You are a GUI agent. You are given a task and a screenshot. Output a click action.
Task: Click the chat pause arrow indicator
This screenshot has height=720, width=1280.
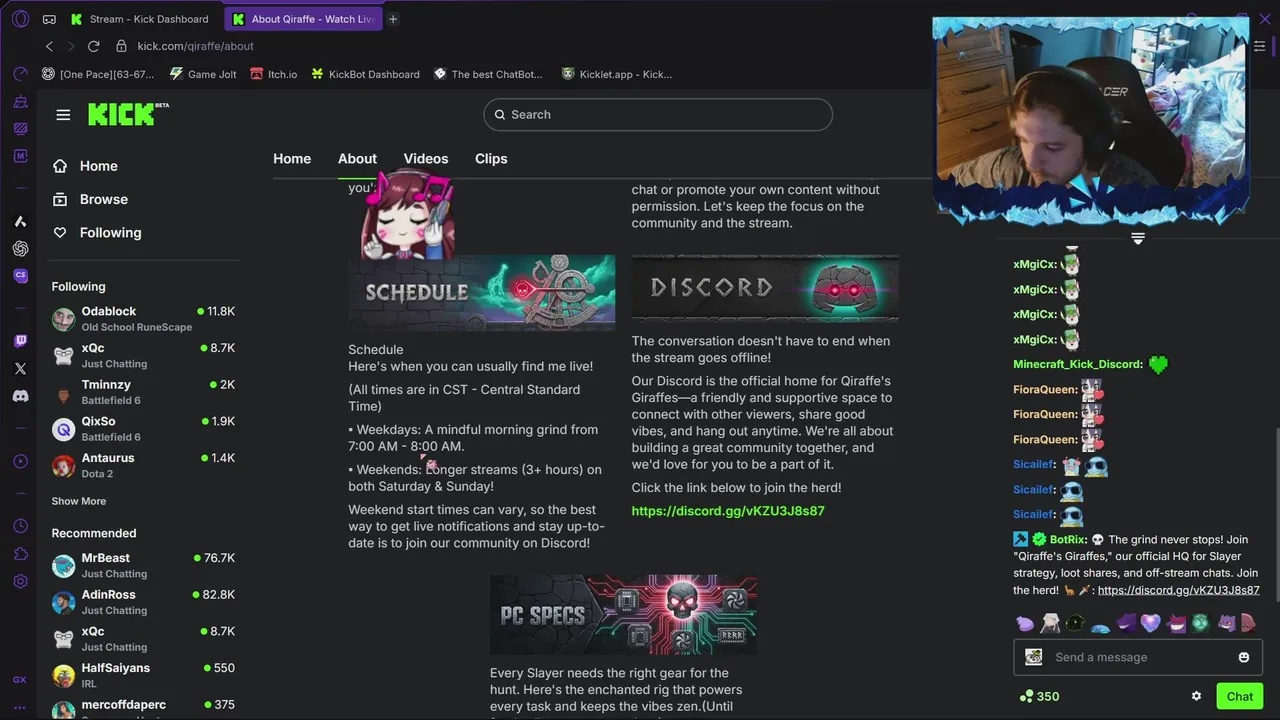point(1138,238)
